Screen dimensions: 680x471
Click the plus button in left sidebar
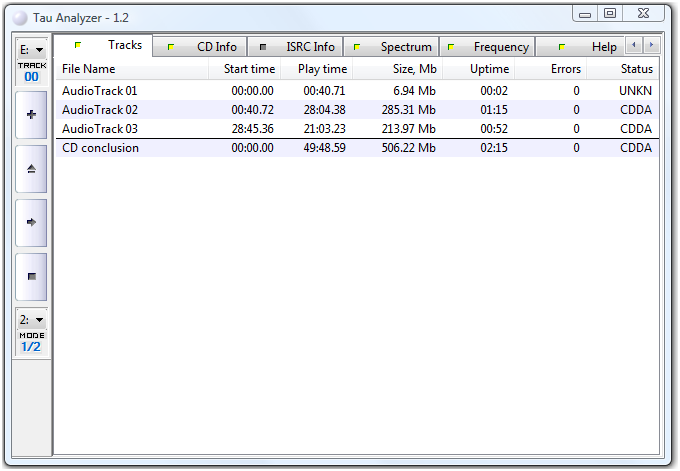tap(31, 115)
